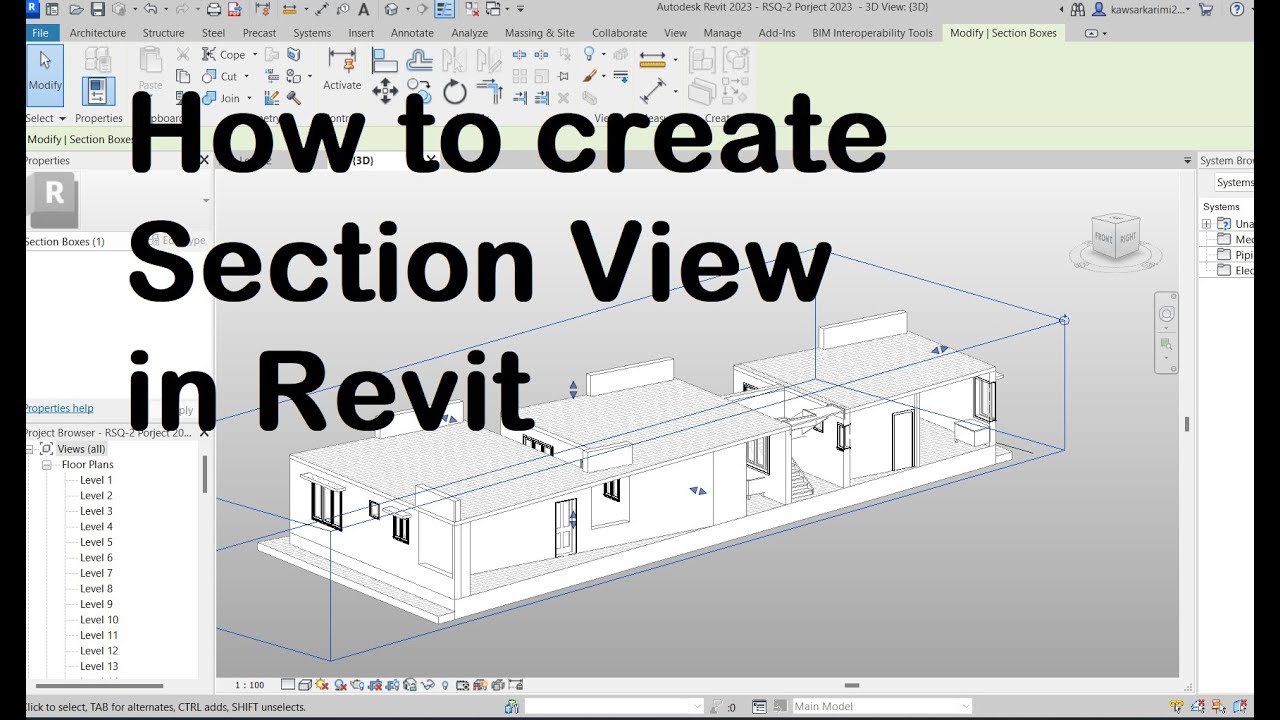The width and height of the screenshot is (1280, 720).
Task: Click the active workset input field in status bar
Action: pos(614,706)
